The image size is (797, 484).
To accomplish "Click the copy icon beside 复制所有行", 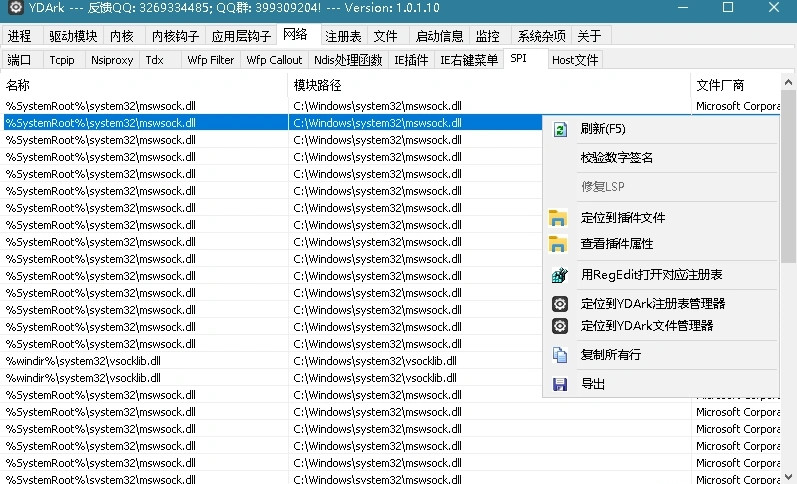I will tap(560, 355).
